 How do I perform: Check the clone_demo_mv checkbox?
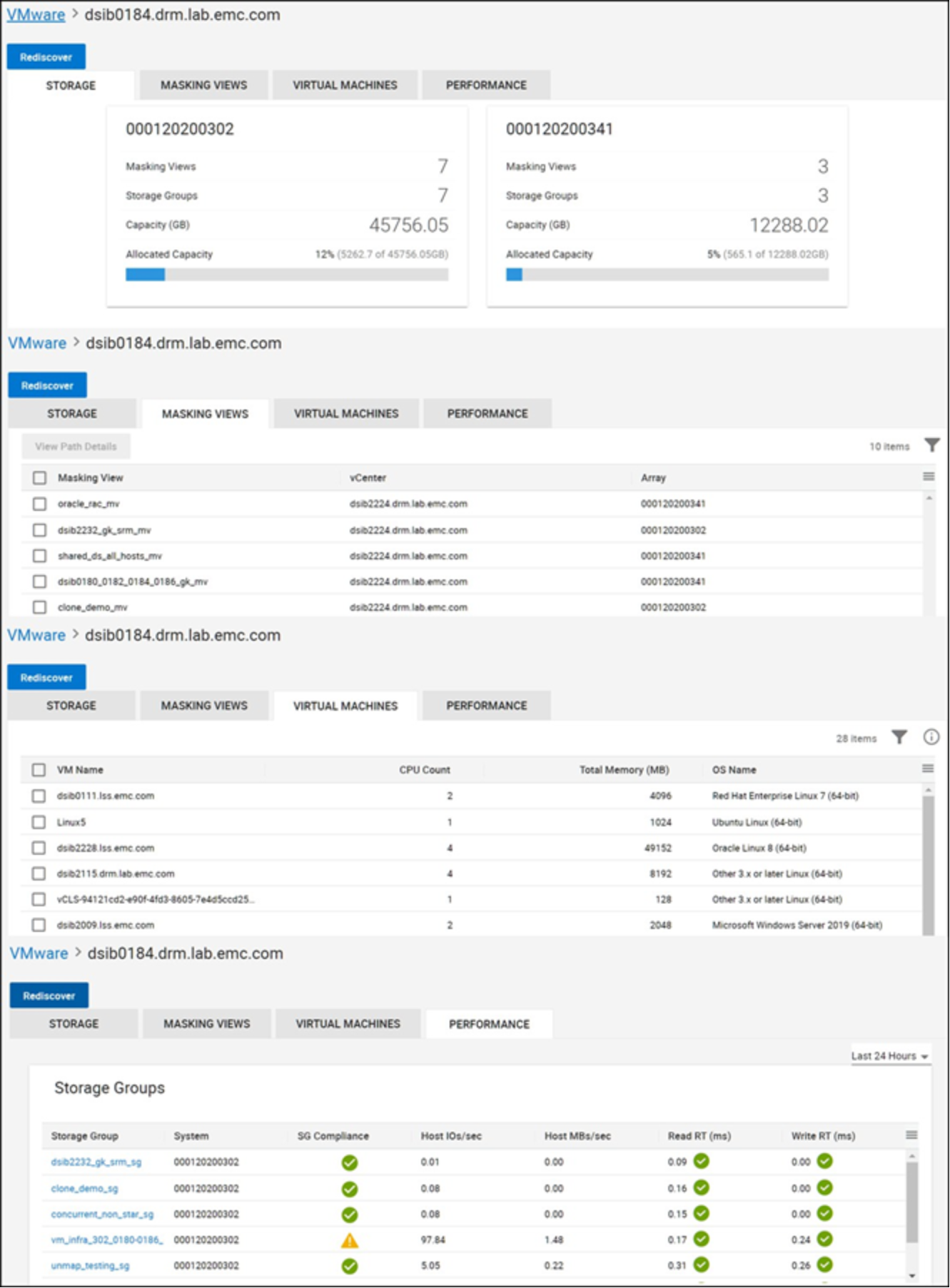coord(39,607)
